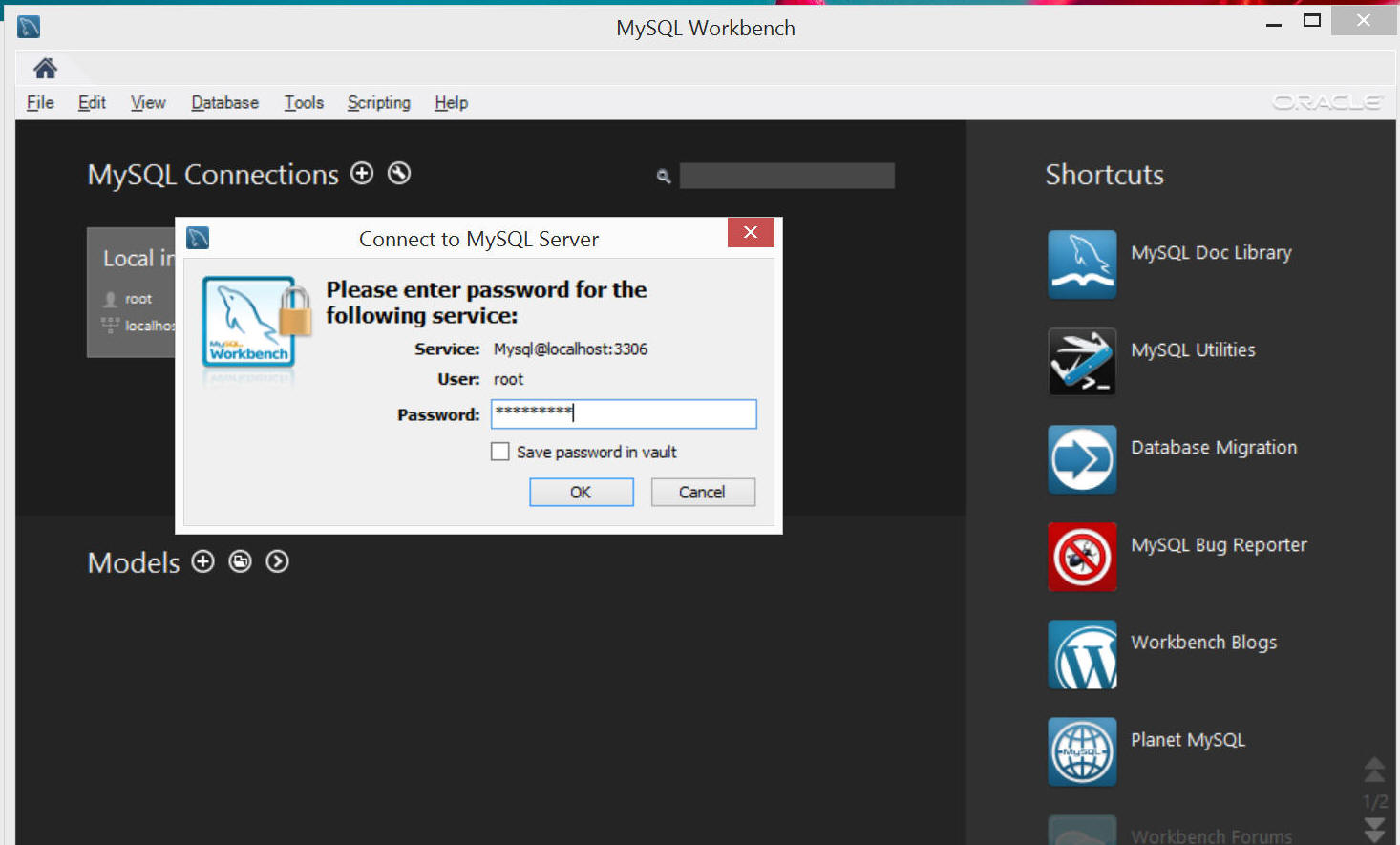1400x845 pixels.
Task: Open an existing model file icon
Action: pos(240,561)
